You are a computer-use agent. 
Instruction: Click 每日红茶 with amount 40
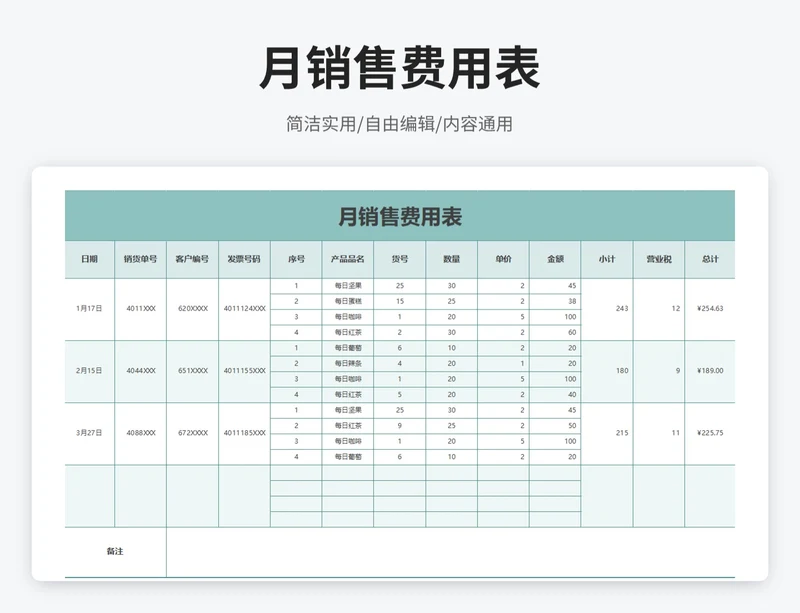point(347,395)
